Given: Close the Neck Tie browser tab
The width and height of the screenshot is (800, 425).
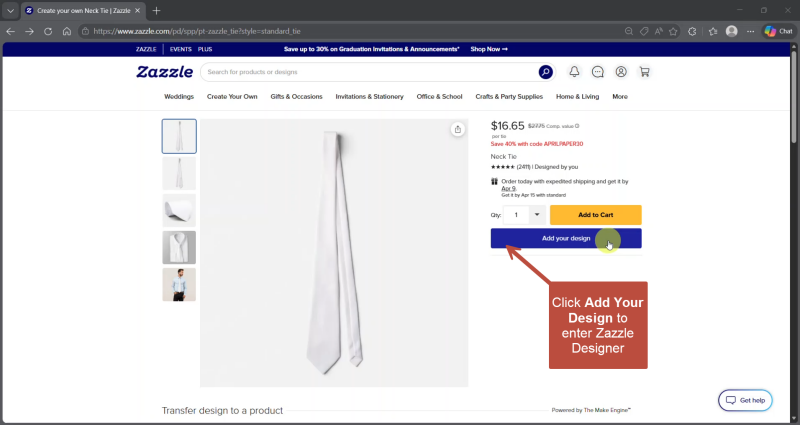Looking at the screenshot, I should point(137,11).
